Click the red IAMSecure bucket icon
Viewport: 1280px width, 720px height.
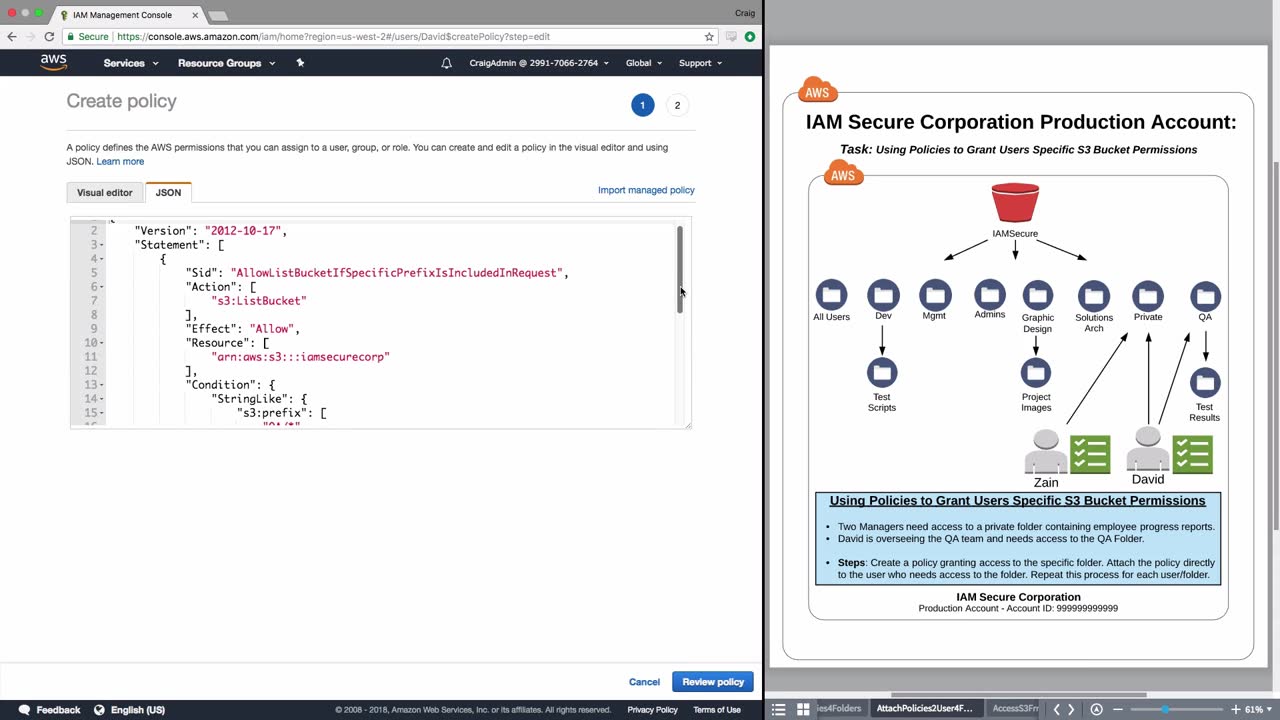1015,203
